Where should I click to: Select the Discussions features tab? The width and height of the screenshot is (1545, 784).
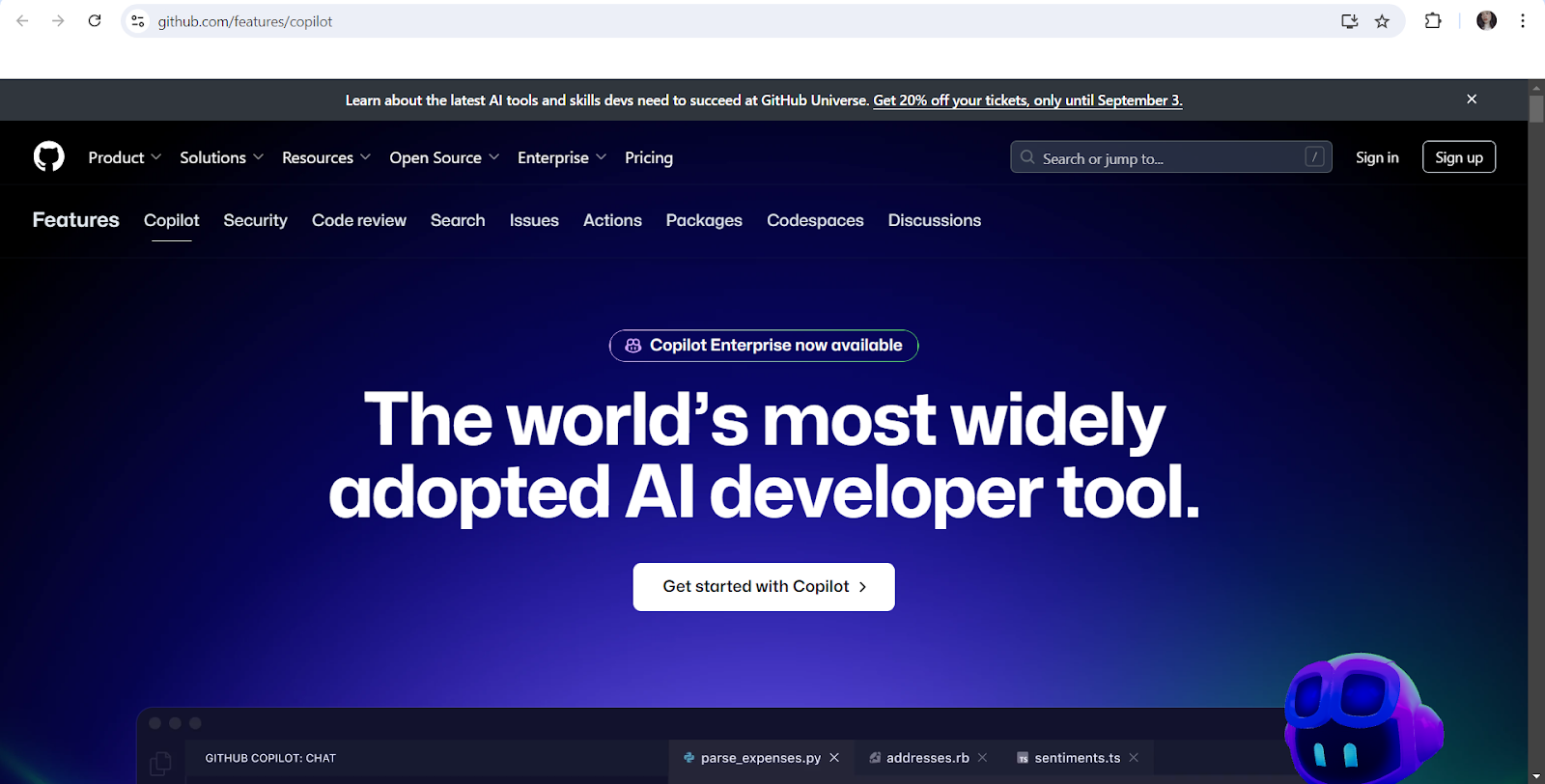pos(935,220)
